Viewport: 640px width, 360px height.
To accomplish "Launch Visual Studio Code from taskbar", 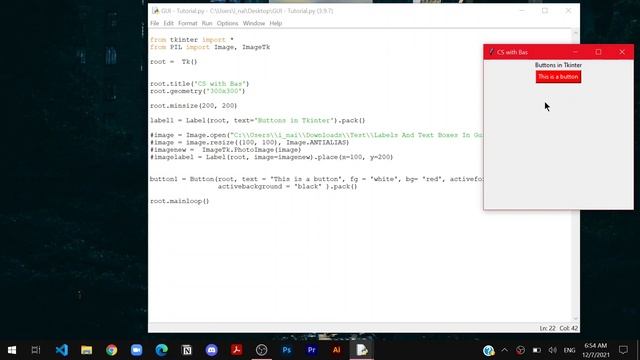I will coord(62,350).
